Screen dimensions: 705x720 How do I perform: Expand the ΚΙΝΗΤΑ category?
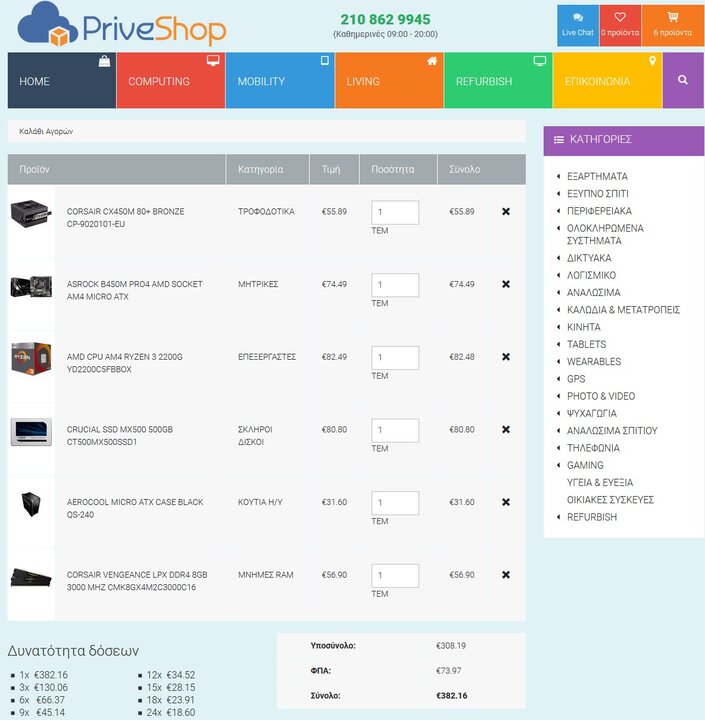(583, 327)
